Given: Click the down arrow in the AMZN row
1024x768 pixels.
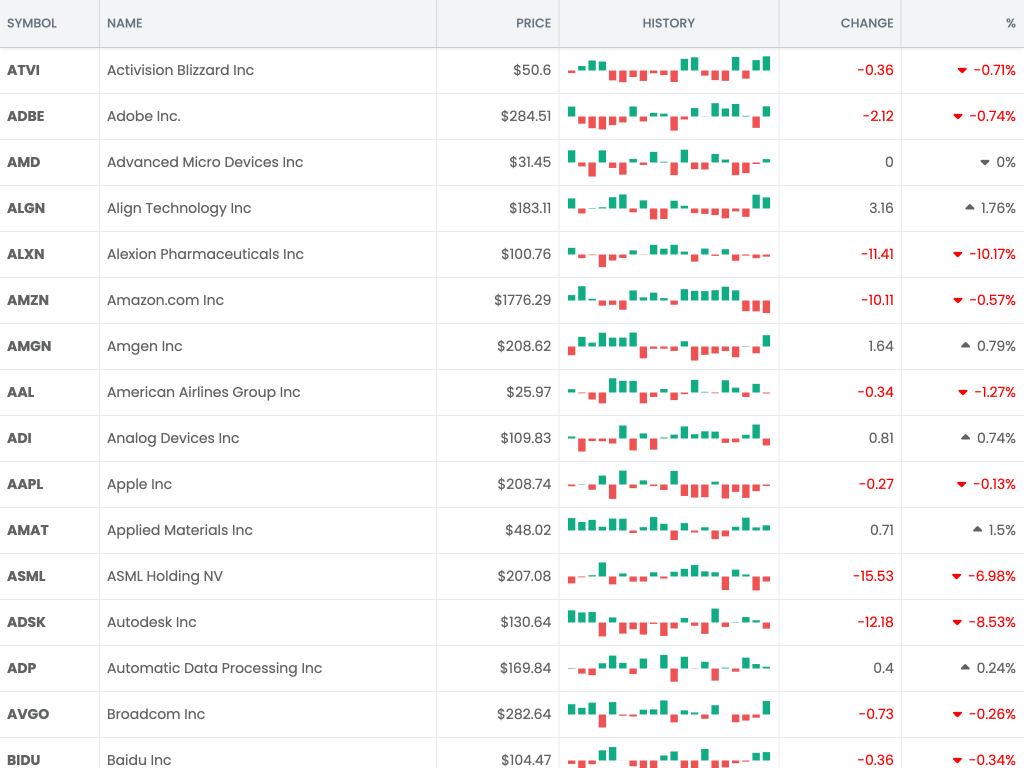Looking at the screenshot, I should click(958, 301).
